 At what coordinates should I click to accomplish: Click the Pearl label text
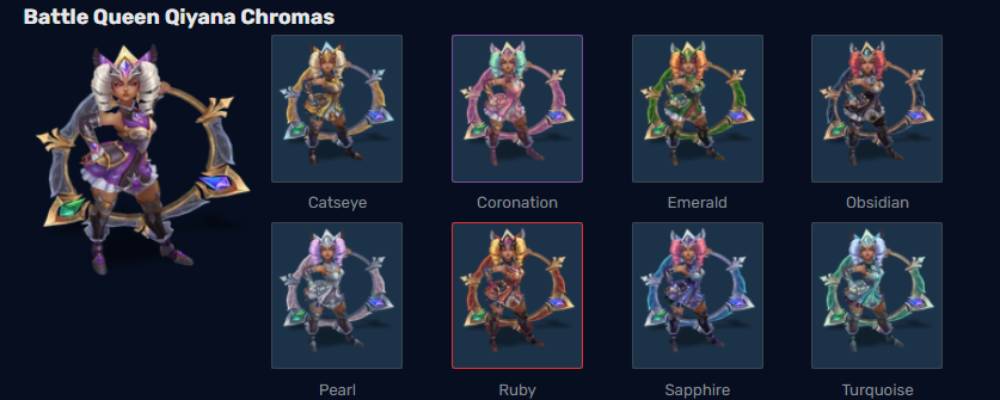[x=337, y=390]
